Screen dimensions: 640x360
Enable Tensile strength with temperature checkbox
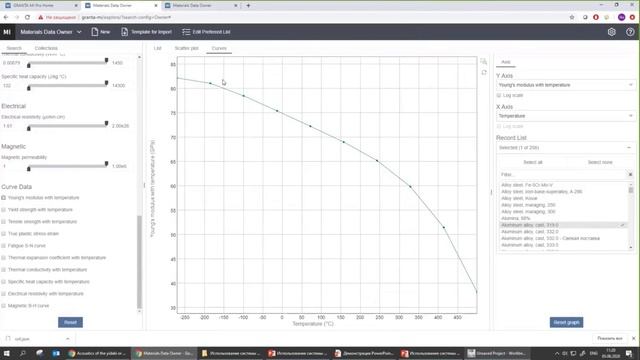coord(4,222)
